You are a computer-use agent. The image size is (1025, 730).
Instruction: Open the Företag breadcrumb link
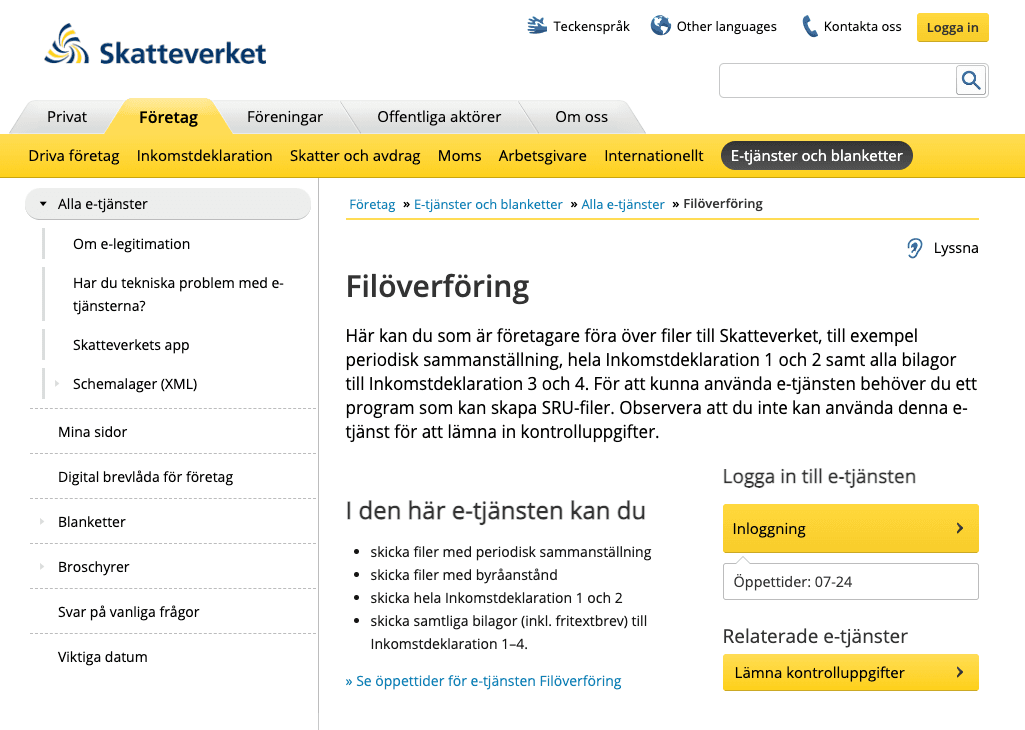click(371, 203)
